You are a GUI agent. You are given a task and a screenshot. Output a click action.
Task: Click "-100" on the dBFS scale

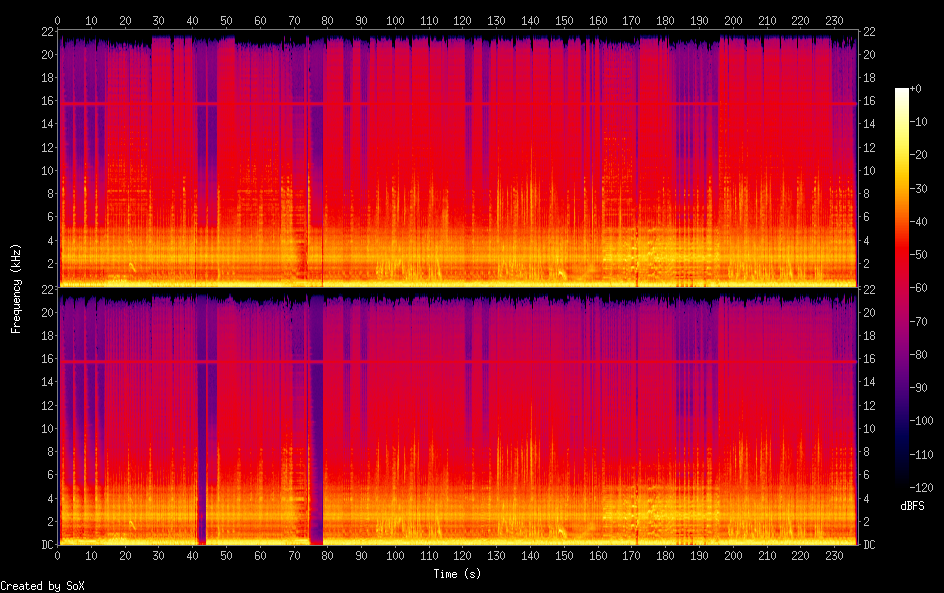[x=922, y=421]
